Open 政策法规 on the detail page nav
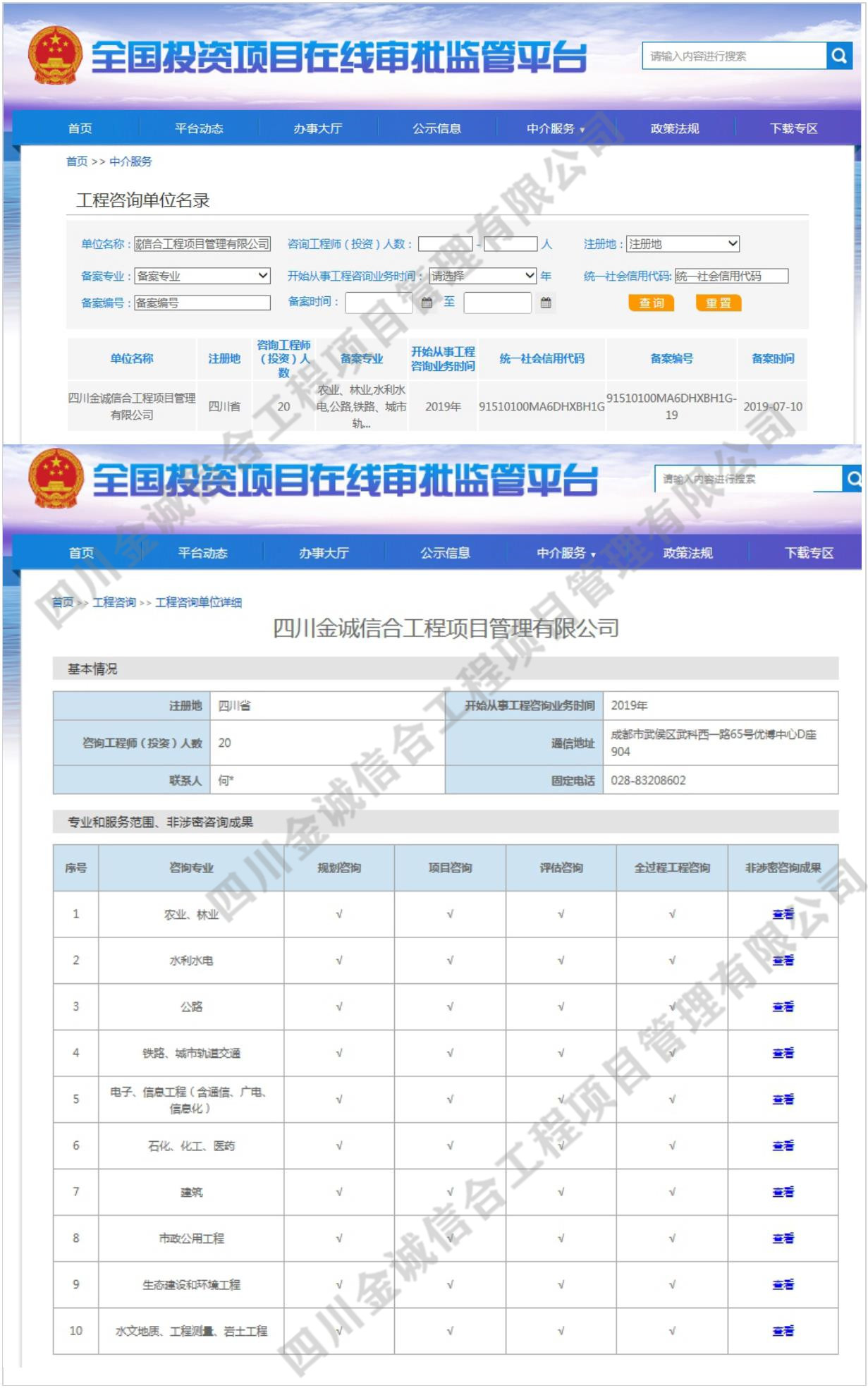This screenshot has height=1388, width=868. (x=687, y=553)
